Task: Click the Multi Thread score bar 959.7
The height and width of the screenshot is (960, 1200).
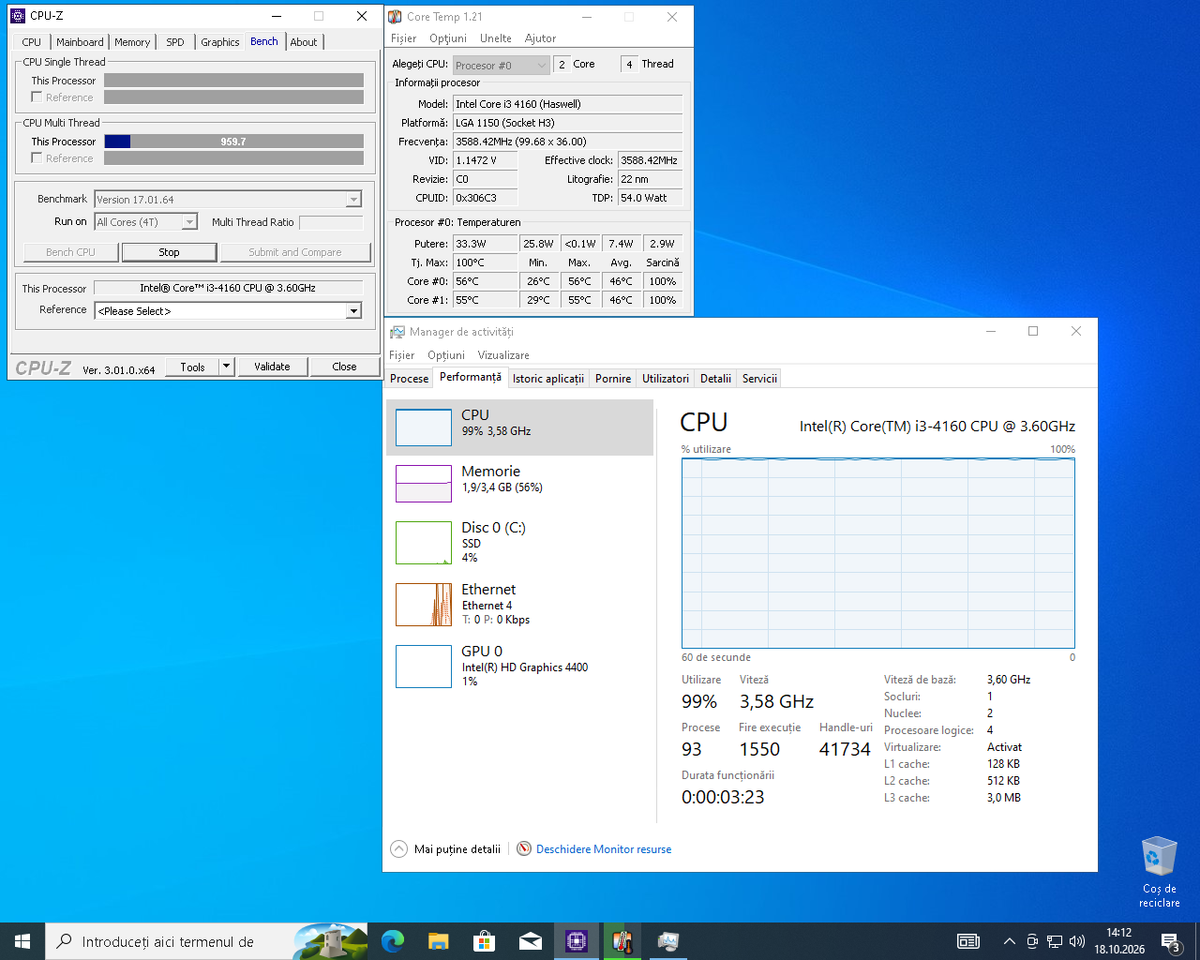Action: (234, 141)
